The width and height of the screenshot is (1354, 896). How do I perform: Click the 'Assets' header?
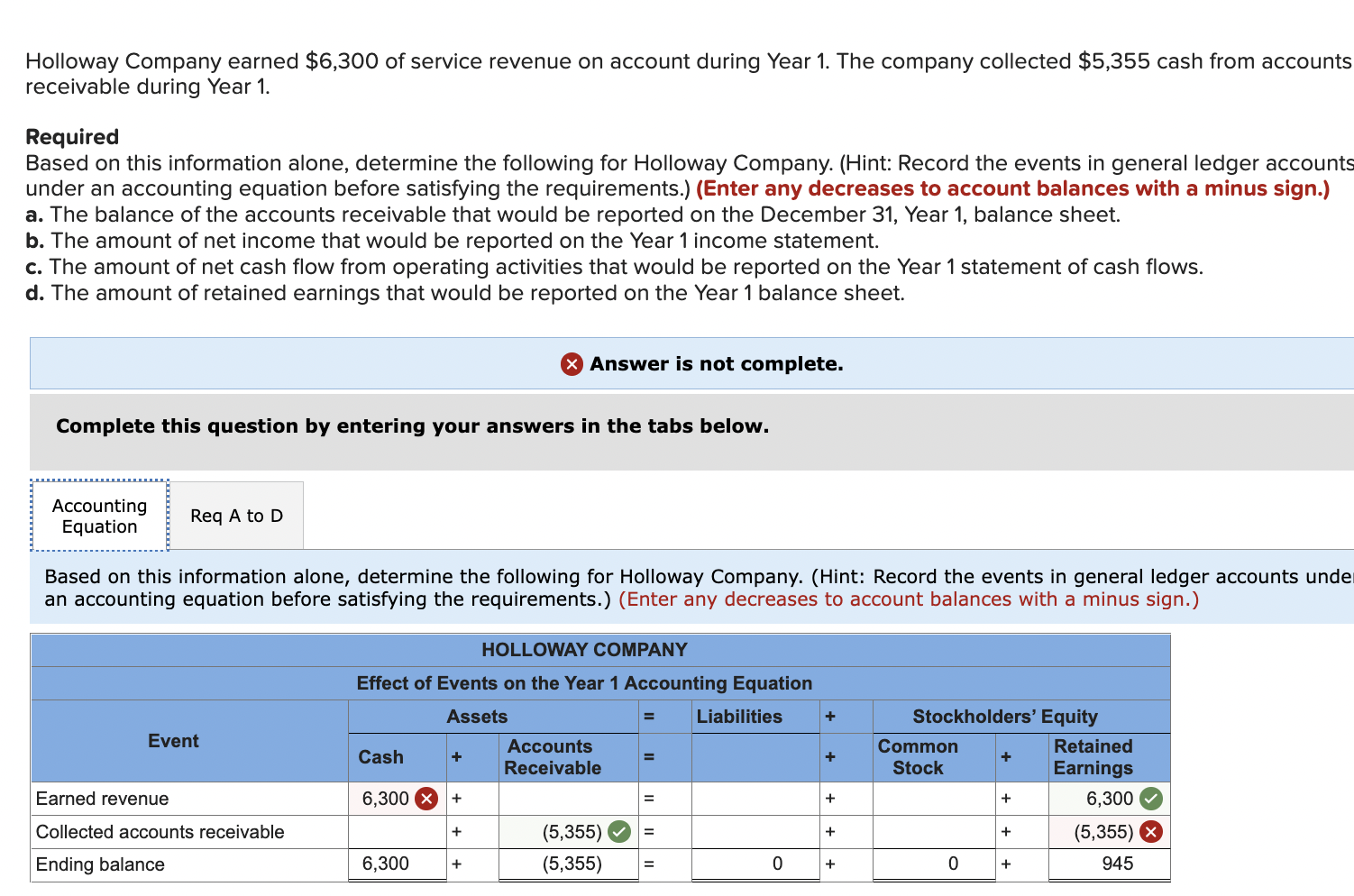point(477,717)
